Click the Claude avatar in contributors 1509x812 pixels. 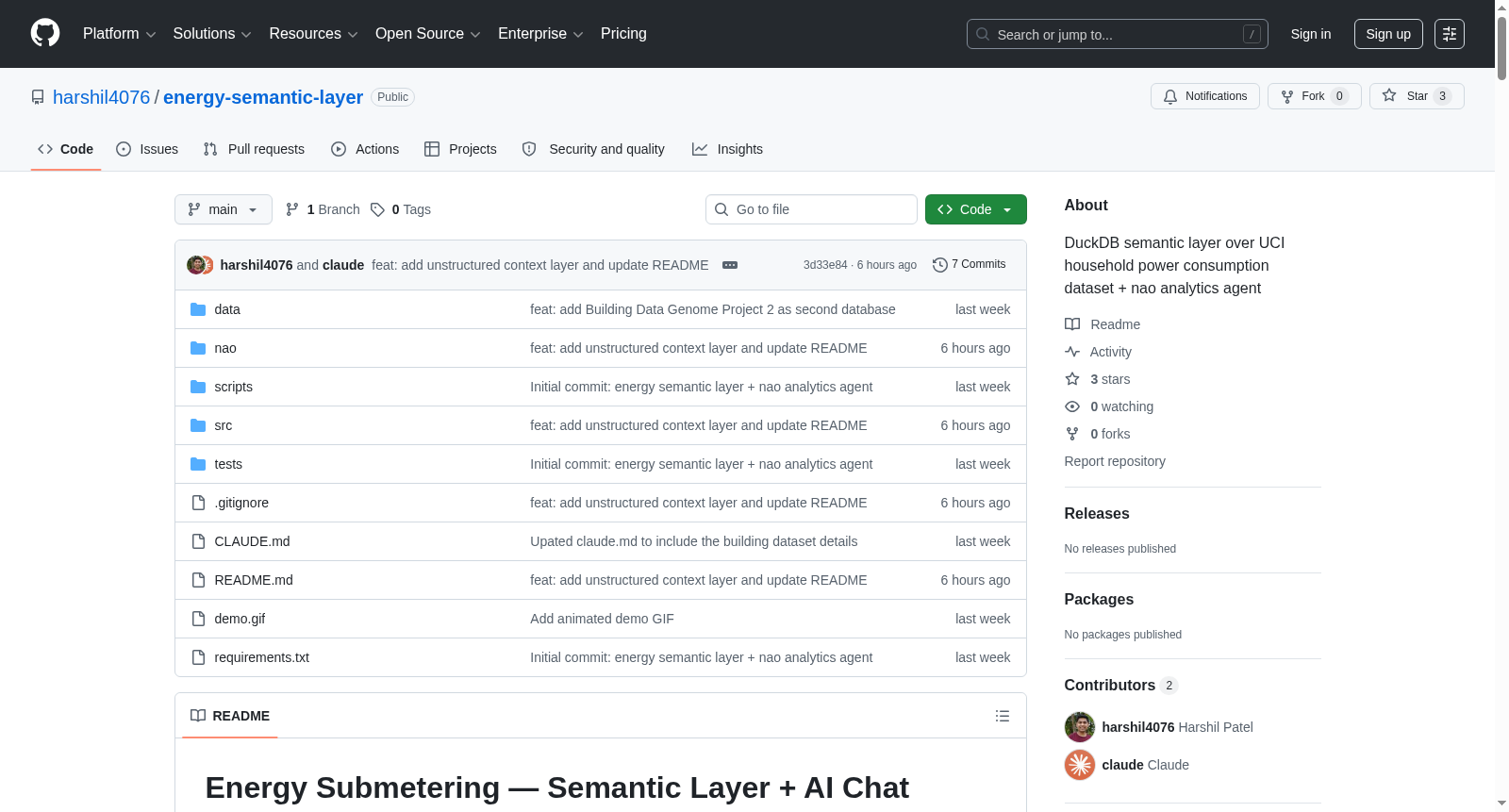tap(1080, 765)
